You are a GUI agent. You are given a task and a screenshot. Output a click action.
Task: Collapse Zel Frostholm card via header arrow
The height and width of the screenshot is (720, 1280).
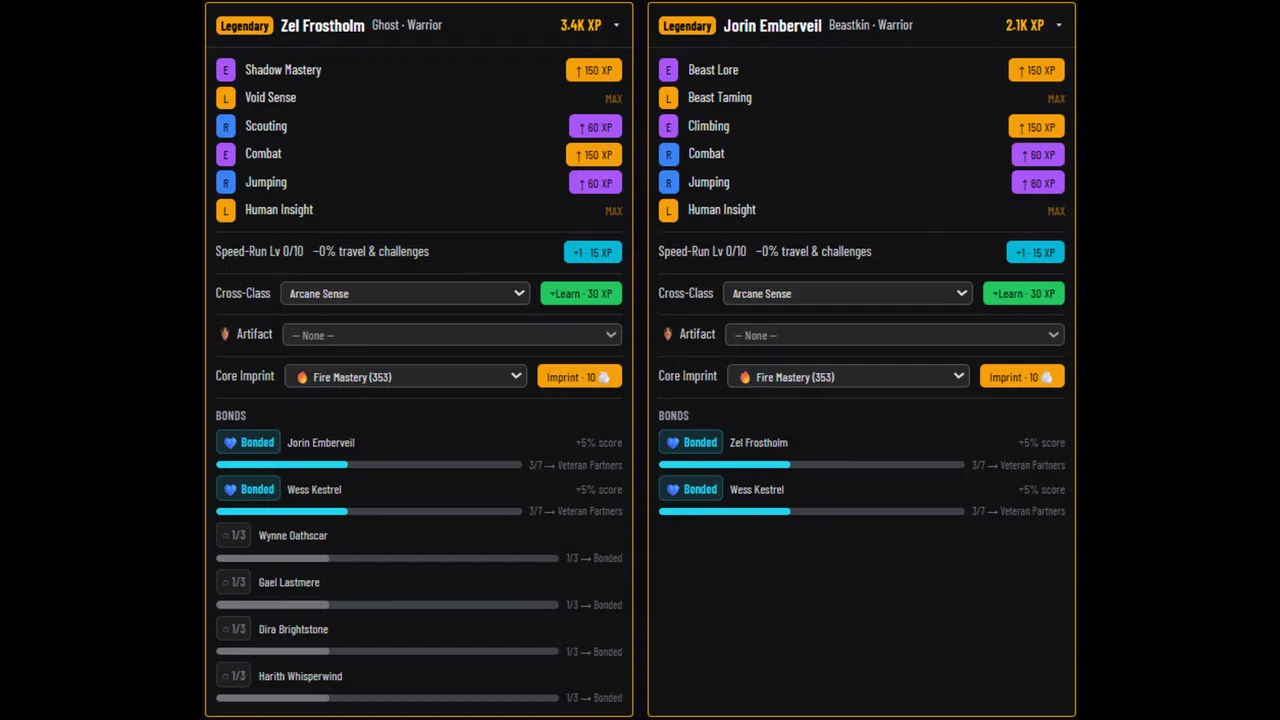coord(616,25)
